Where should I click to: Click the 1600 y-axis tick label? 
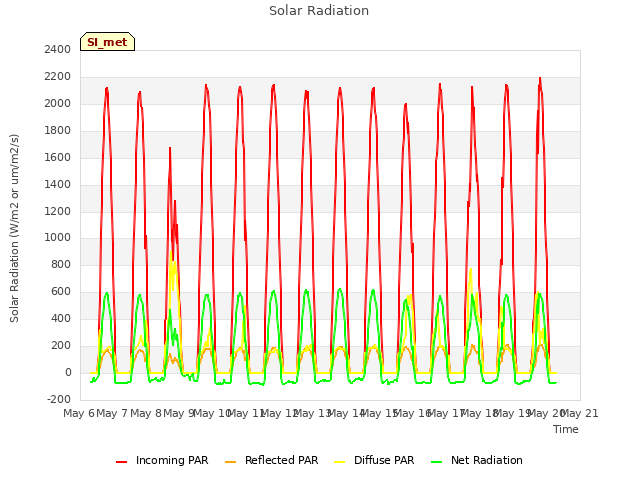tap(58, 158)
